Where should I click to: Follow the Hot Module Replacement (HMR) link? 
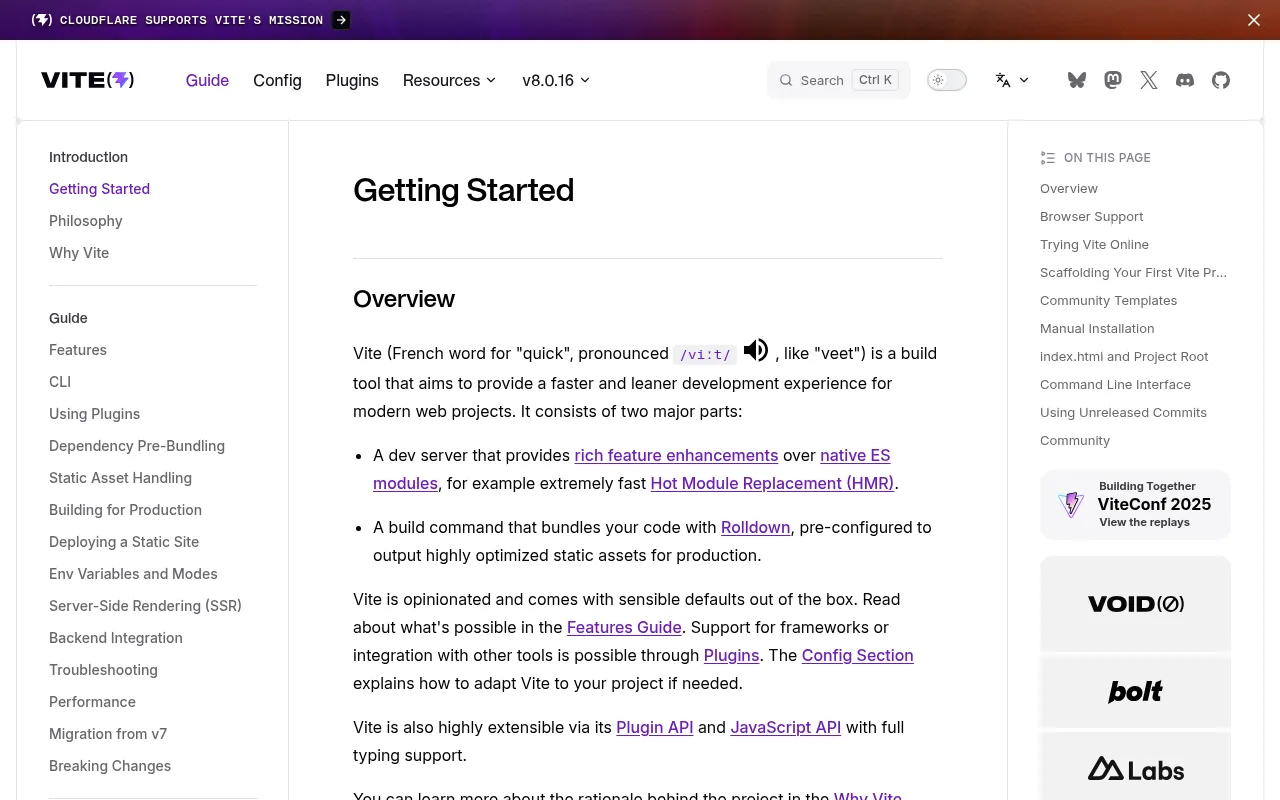(772, 483)
